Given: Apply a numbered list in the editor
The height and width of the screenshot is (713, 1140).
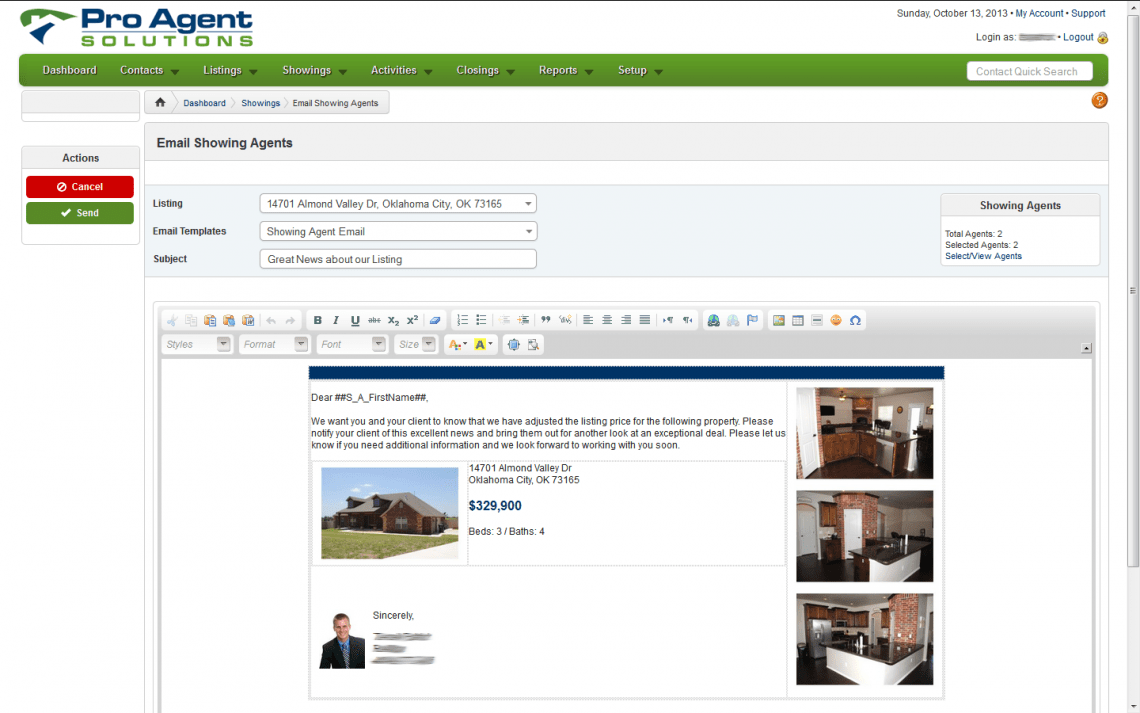Looking at the screenshot, I should click(x=460, y=320).
